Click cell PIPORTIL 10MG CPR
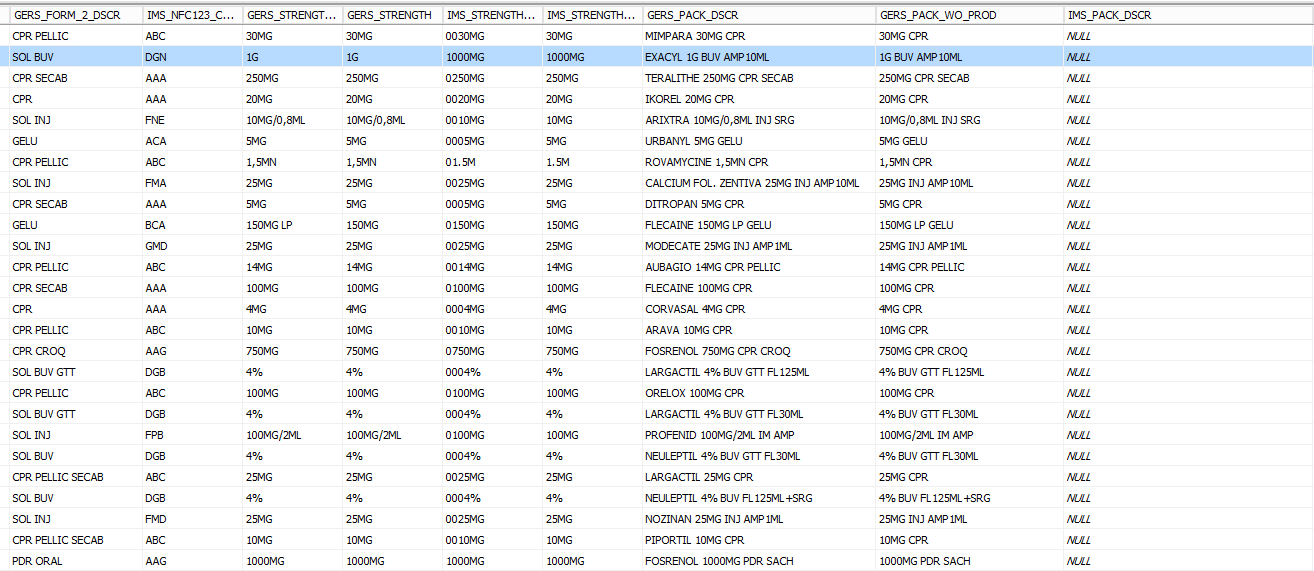 759,540
